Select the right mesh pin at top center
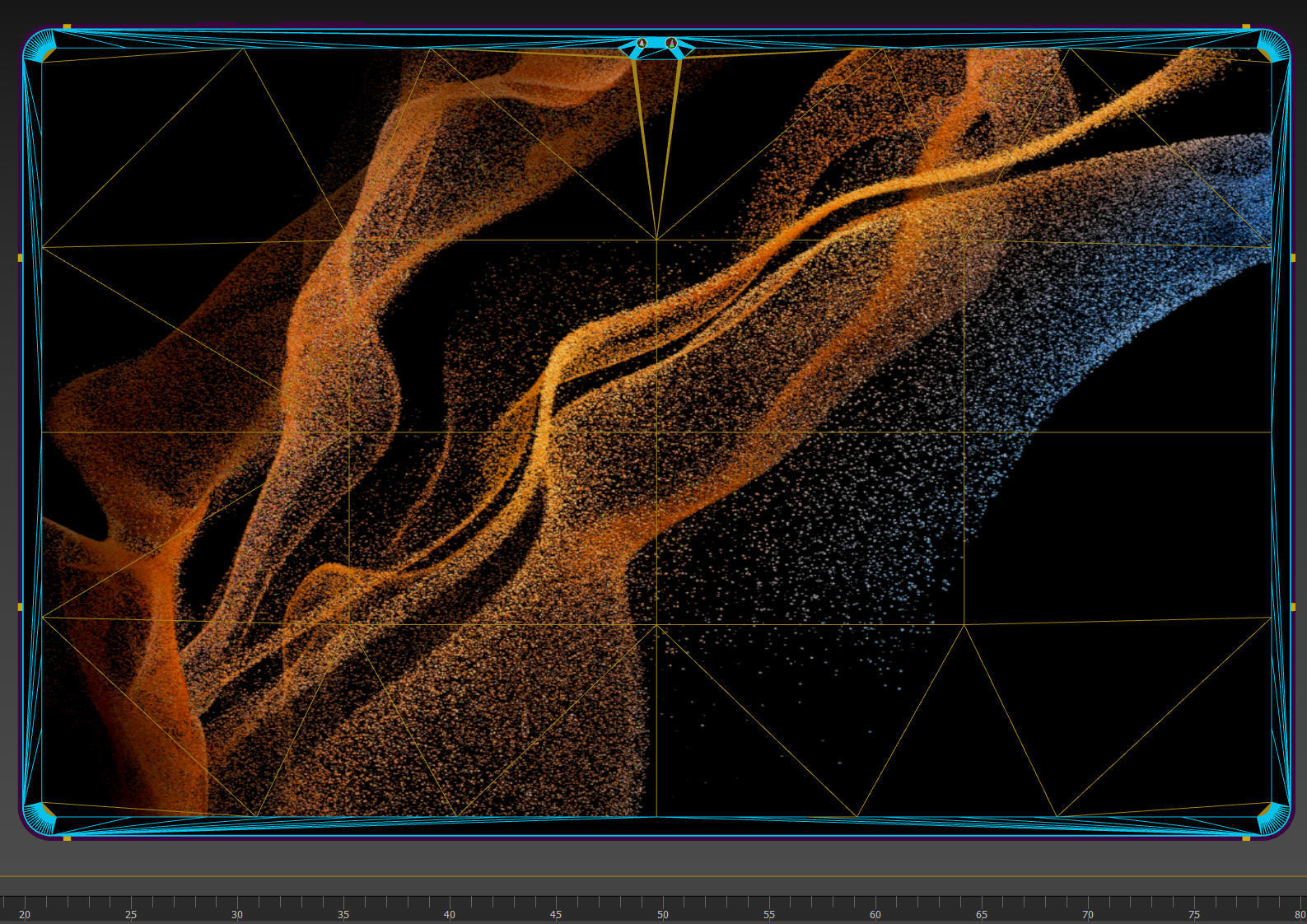The image size is (1307, 924). pyautogui.click(x=670, y=42)
